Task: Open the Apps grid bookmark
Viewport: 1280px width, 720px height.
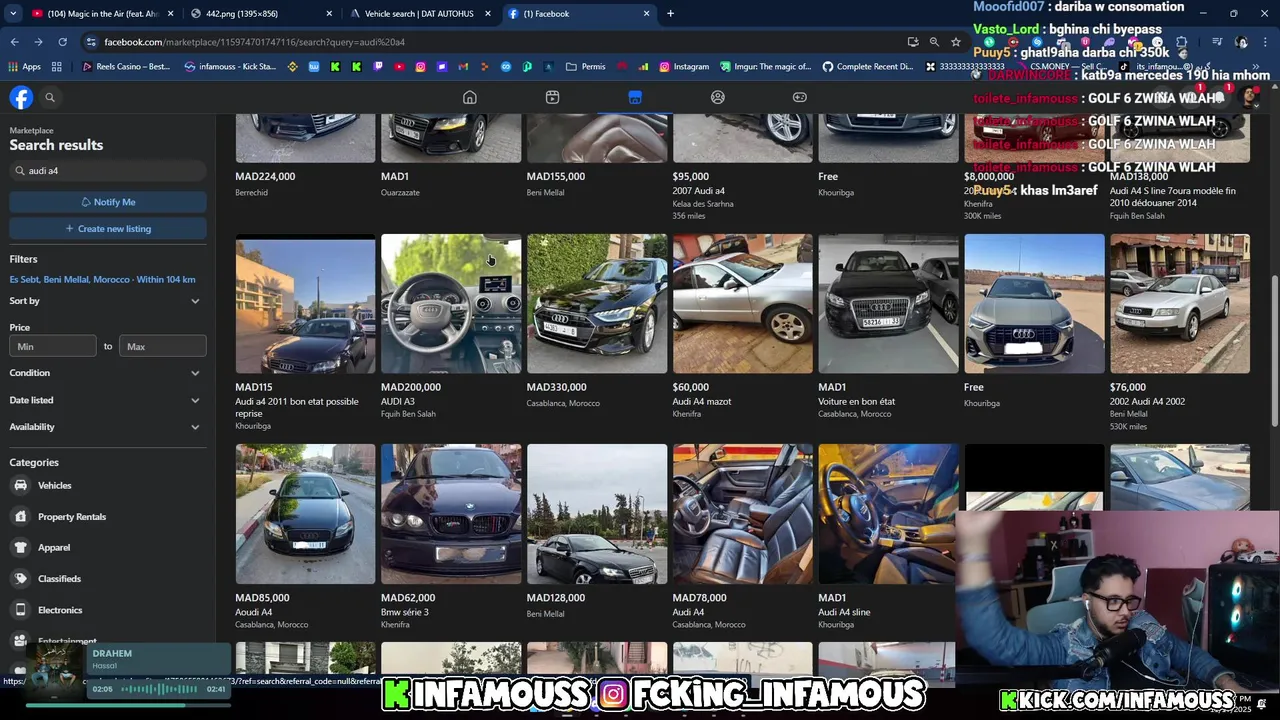Action: pyautogui.click(x=24, y=67)
